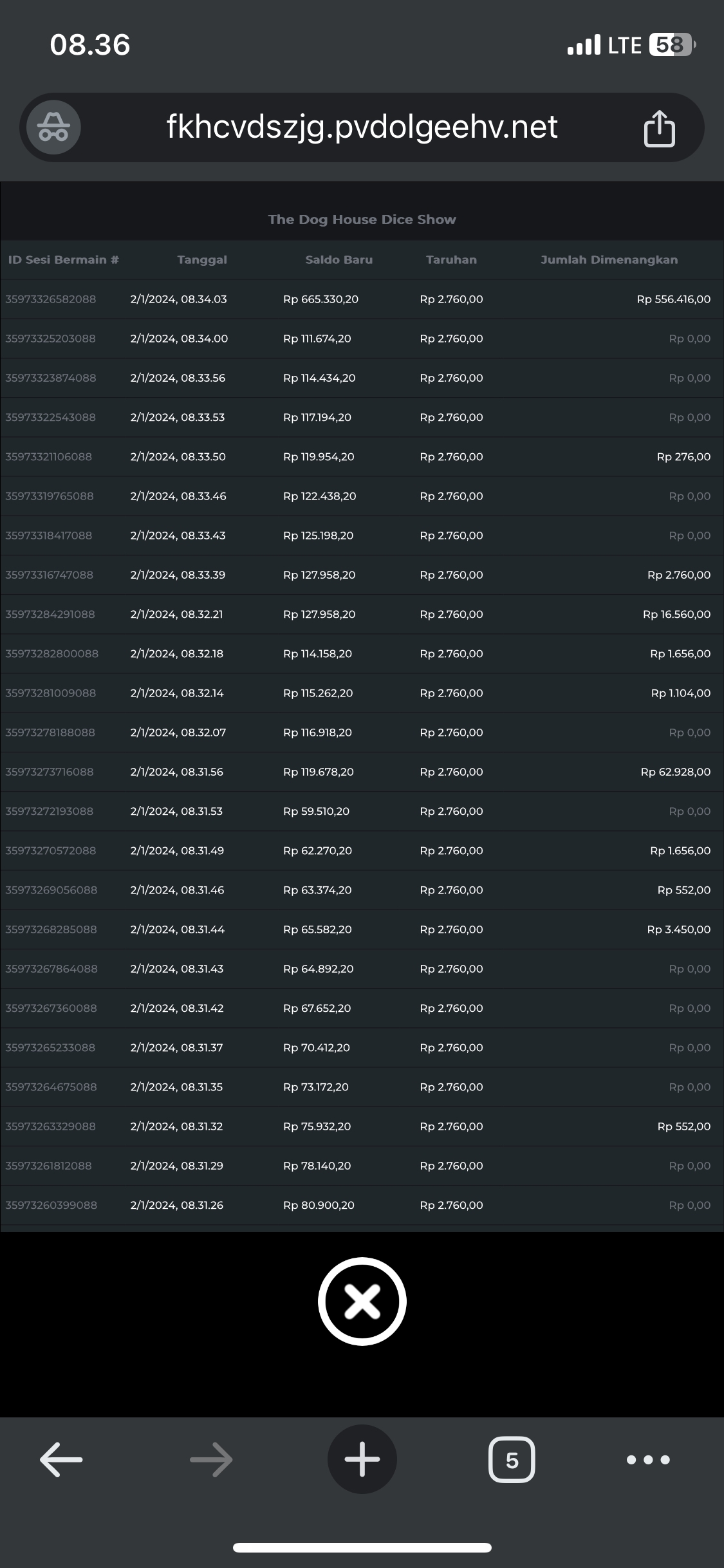Tap the iOS home indicator bar

tap(362, 1547)
